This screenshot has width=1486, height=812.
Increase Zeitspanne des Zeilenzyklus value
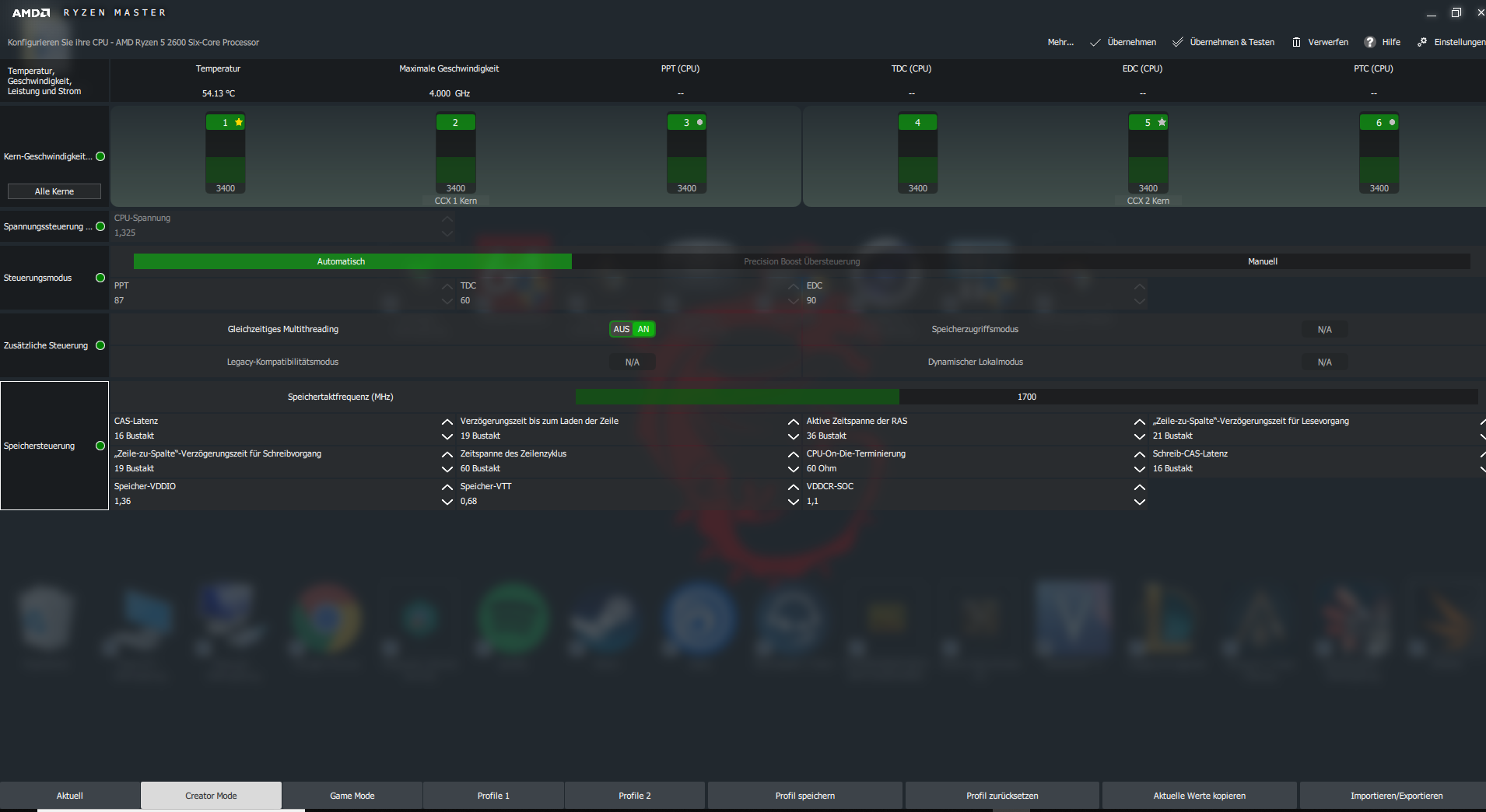pyautogui.click(x=794, y=454)
